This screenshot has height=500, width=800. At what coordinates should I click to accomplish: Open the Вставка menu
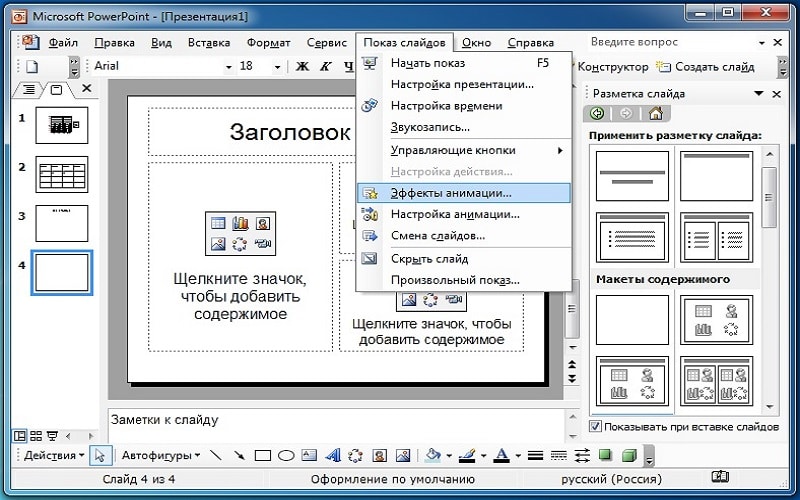click(209, 43)
